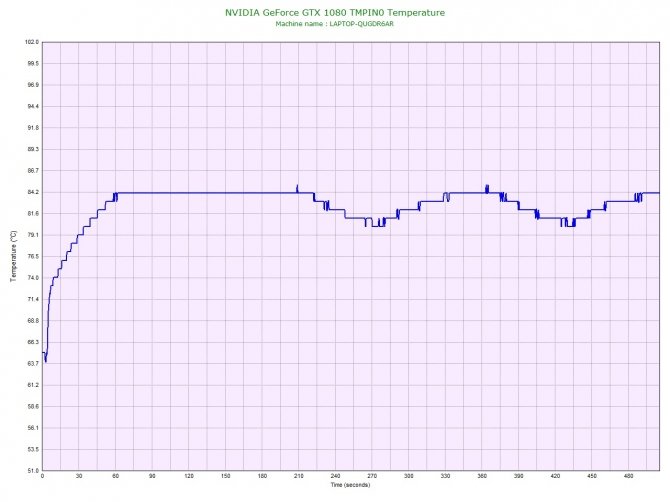Select the 270 seconds time label

coord(372,476)
